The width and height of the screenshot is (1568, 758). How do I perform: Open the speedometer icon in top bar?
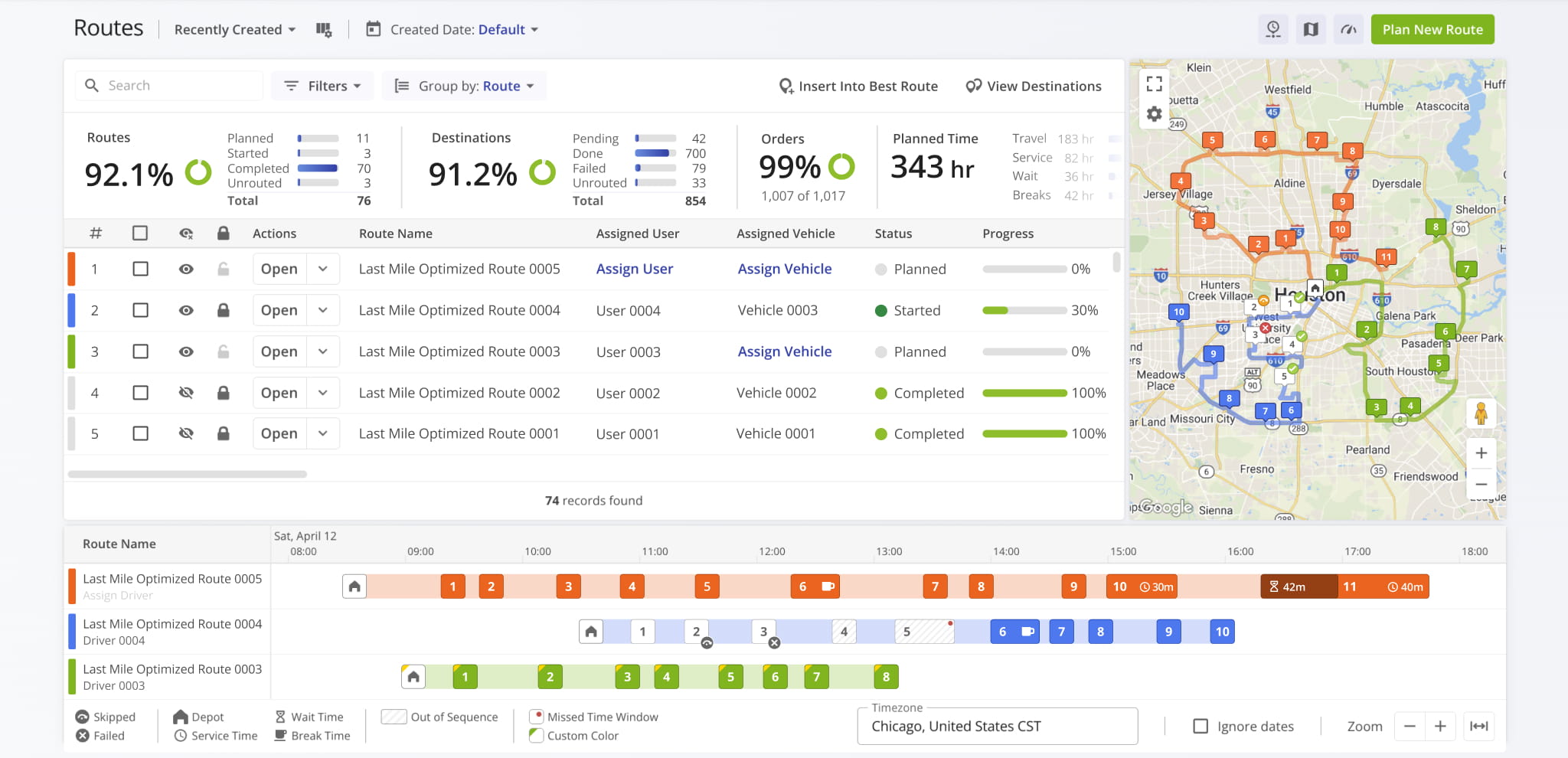[x=1348, y=29]
